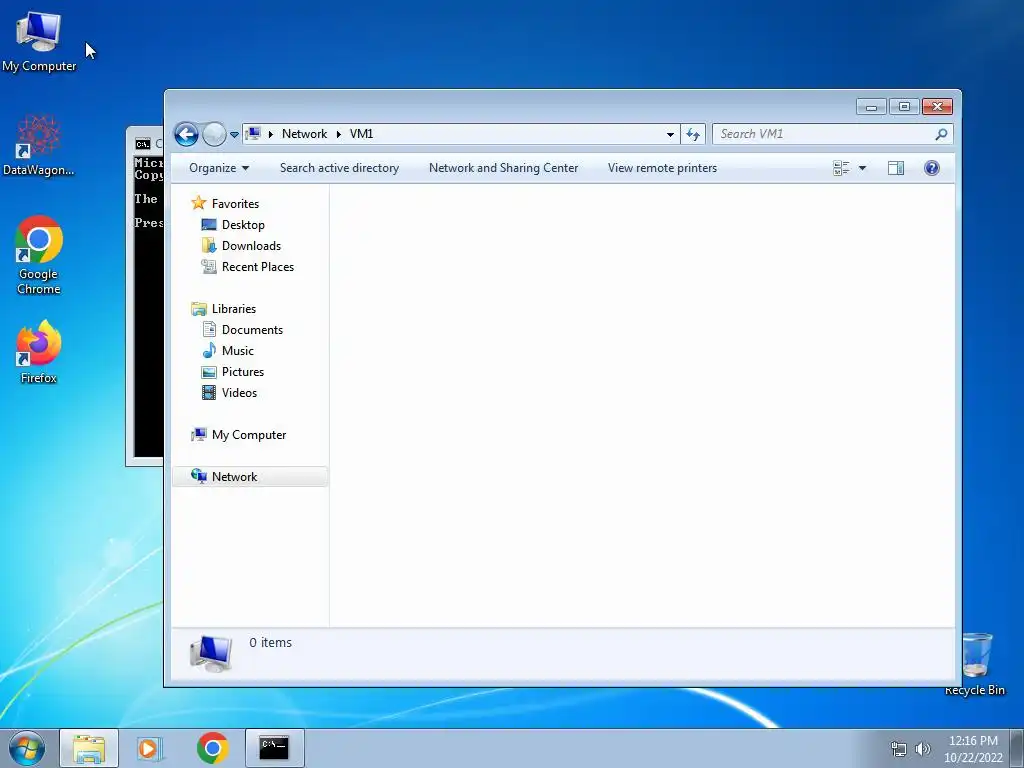Select Network in the navigation pane
Screen dimensions: 1024x768
click(x=234, y=477)
